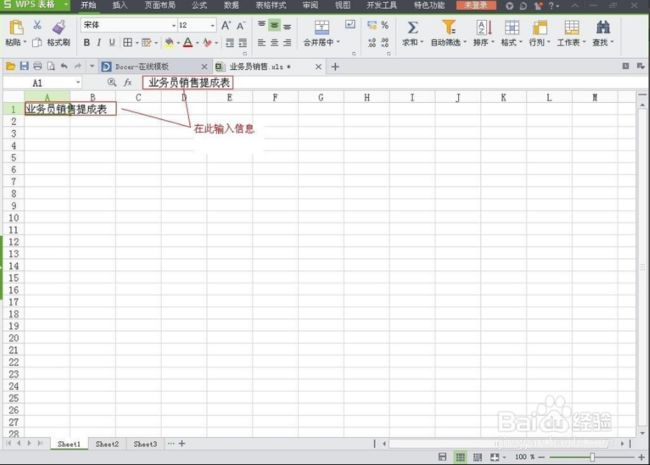Apply cell borders with the borders icon

[x=128, y=42]
